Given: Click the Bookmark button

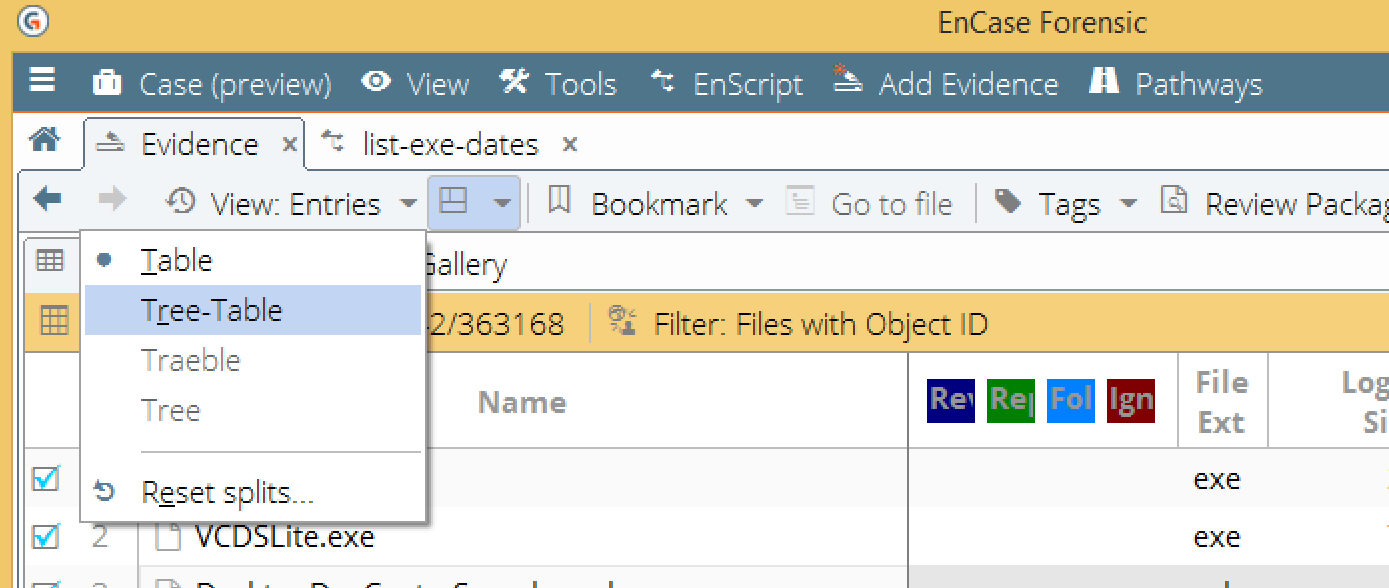Looking at the screenshot, I should coord(638,204).
